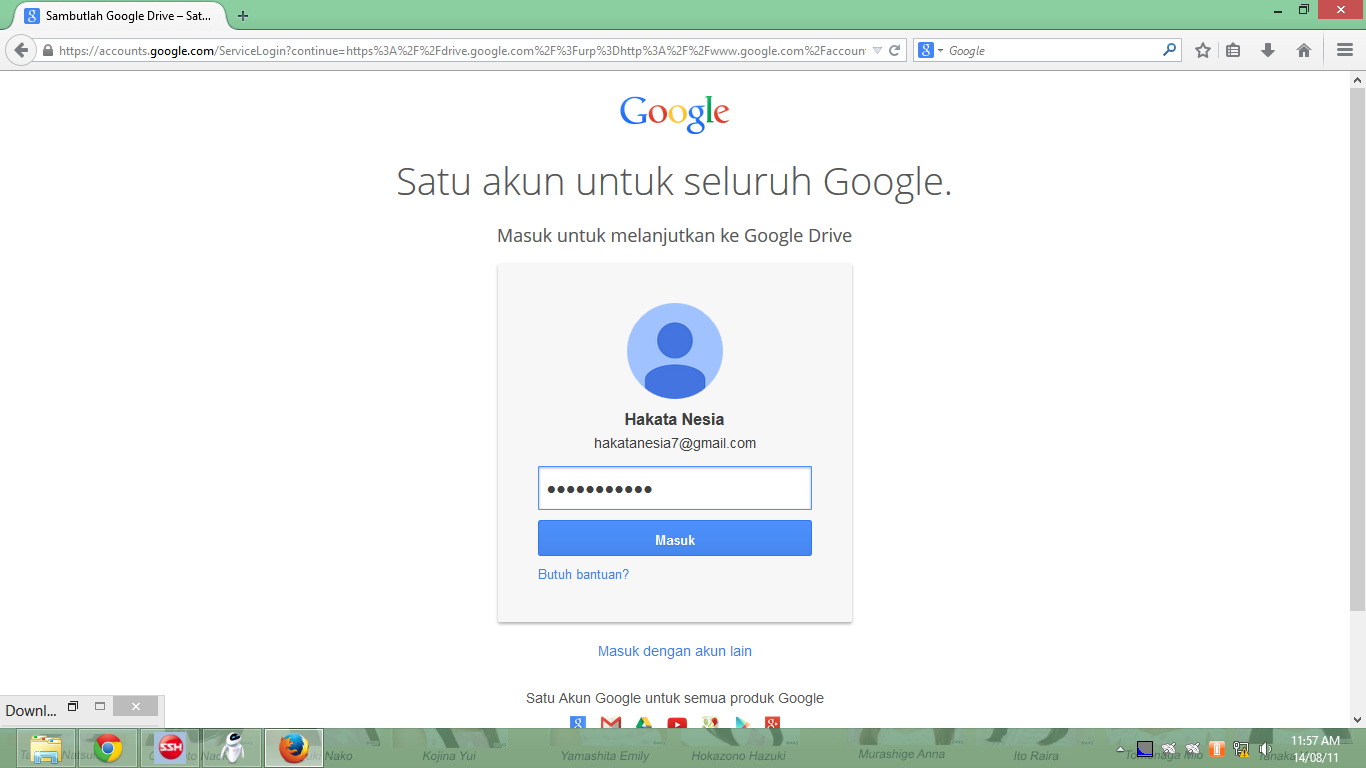Open File Explorer from the taskbar
Viewport: 1366px width, 768px height.
pos(46,748)
